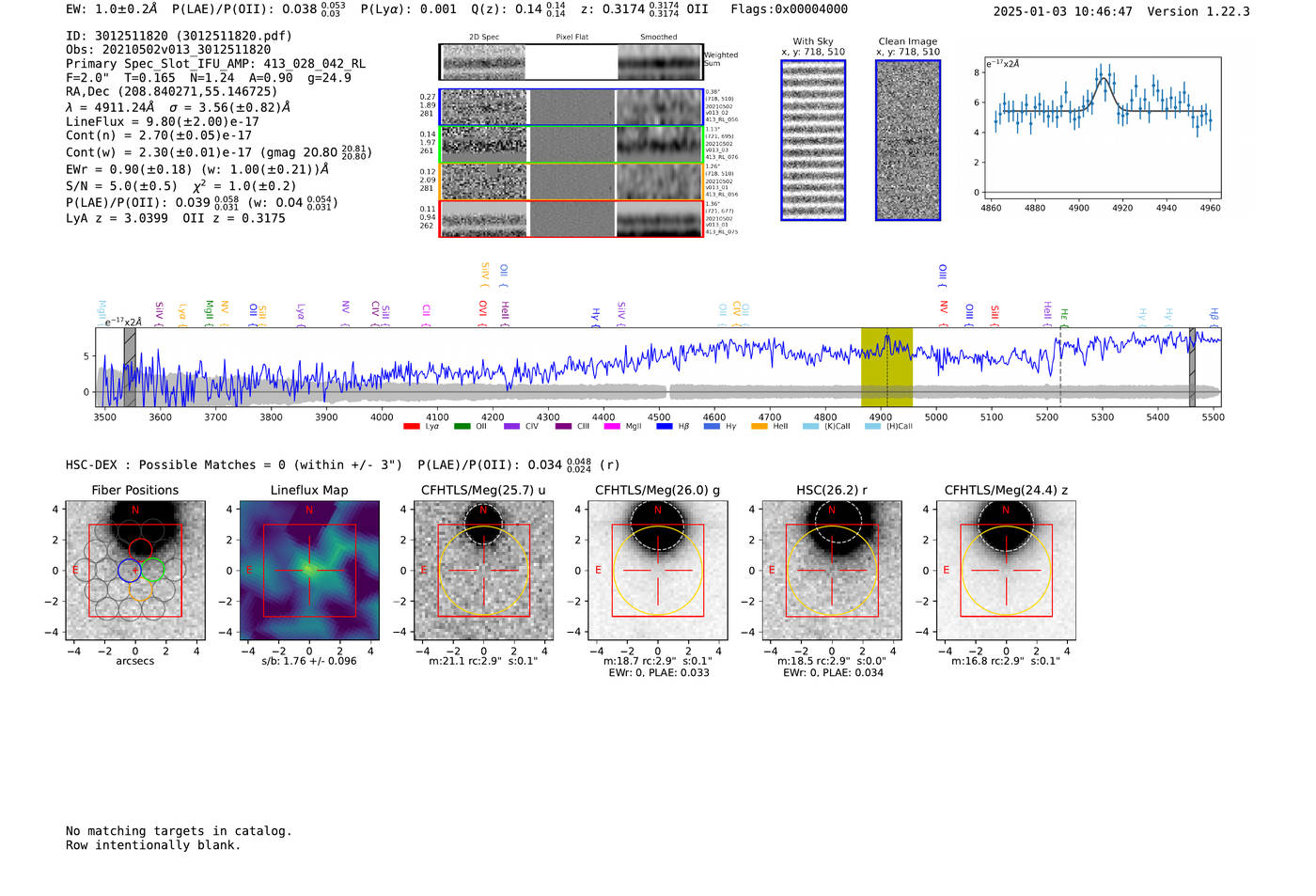Open the HSC(26.2) r cutout
1316x896 pixels.
coord(832,571)
